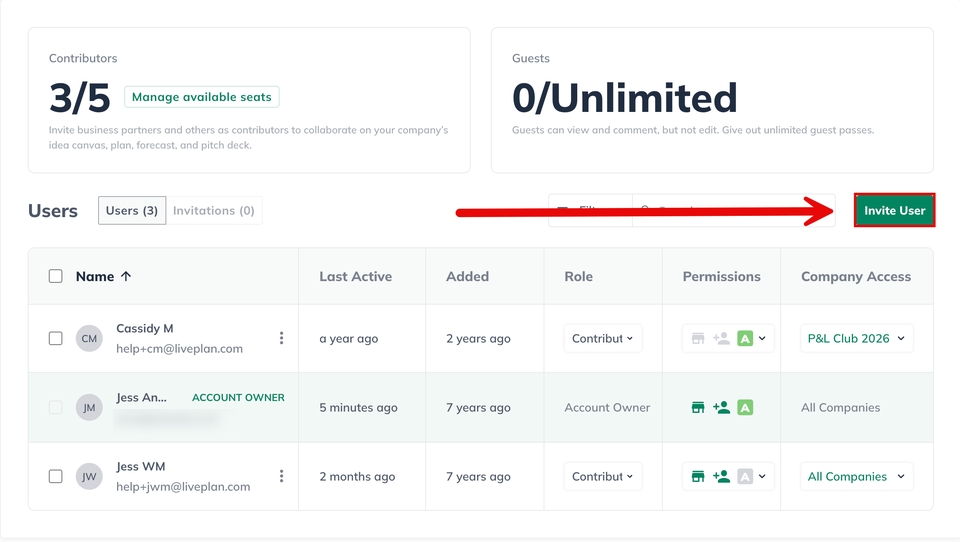Click the Name column sort arrow
960x542 pixels.
click(x=126, y=276)
